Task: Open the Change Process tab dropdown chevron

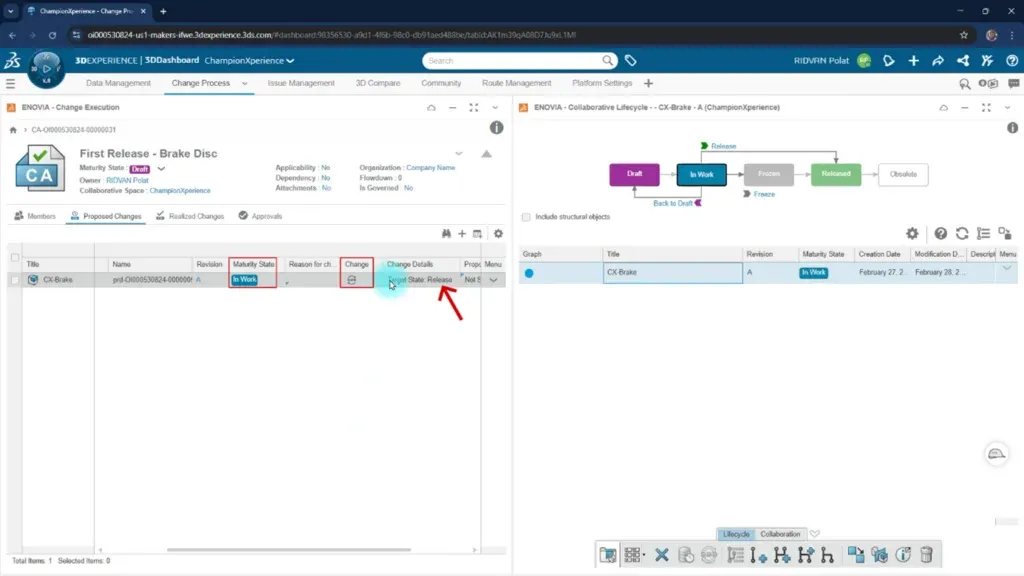Action: [245, 84]
